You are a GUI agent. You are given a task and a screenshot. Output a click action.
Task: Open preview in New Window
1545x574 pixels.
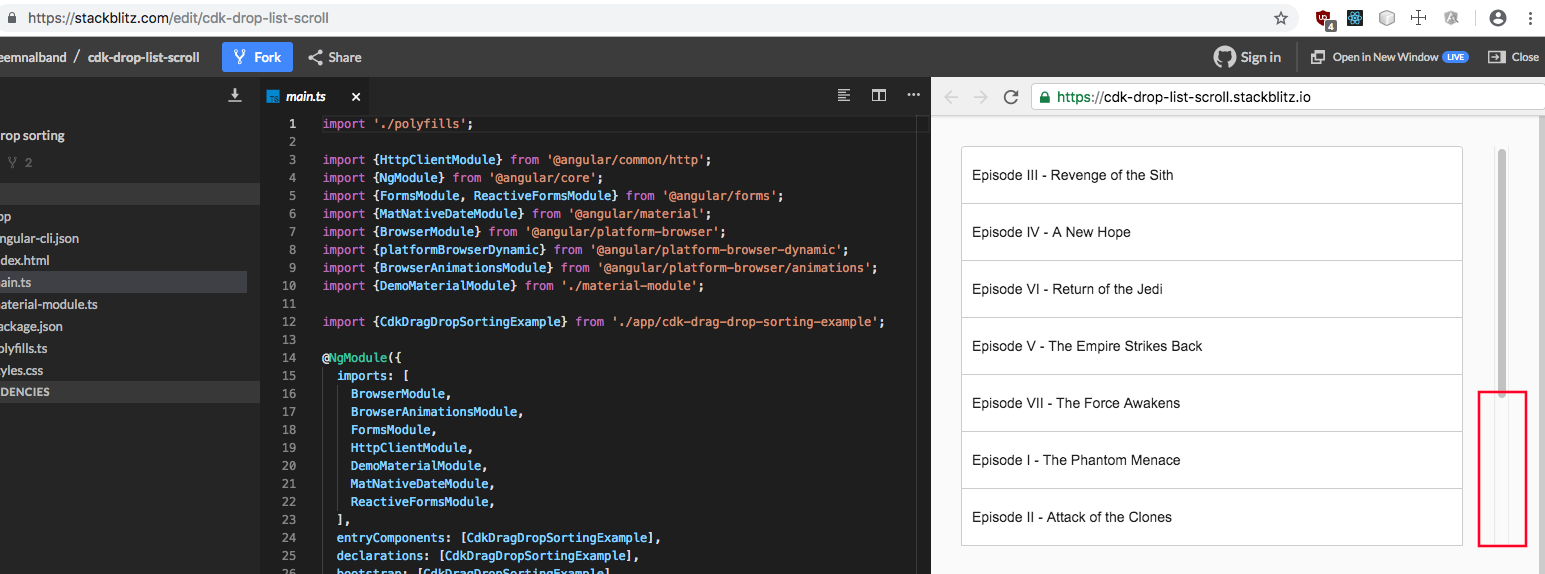1389,57
